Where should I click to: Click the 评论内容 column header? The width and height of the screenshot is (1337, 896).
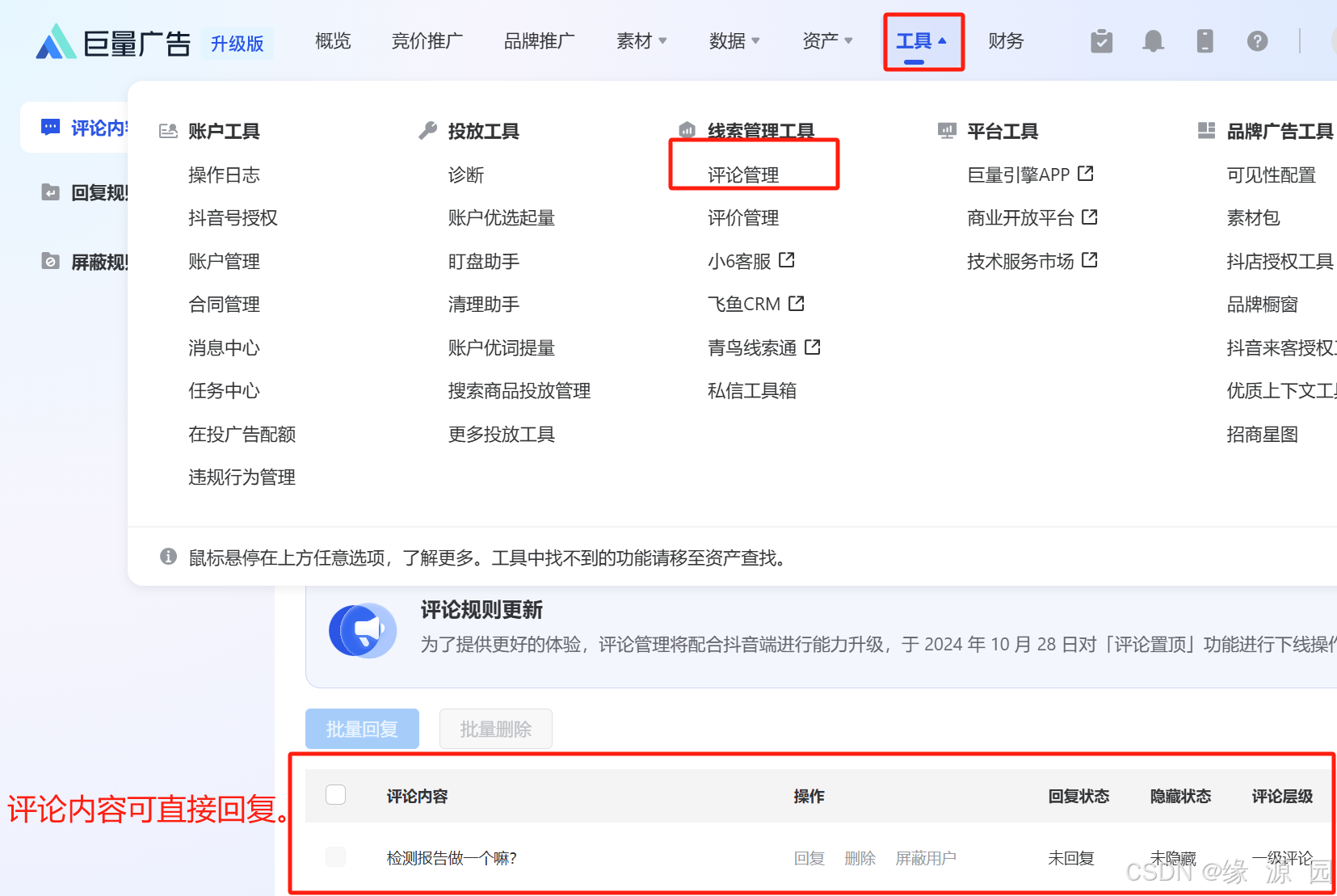click(x=417, y=796)
